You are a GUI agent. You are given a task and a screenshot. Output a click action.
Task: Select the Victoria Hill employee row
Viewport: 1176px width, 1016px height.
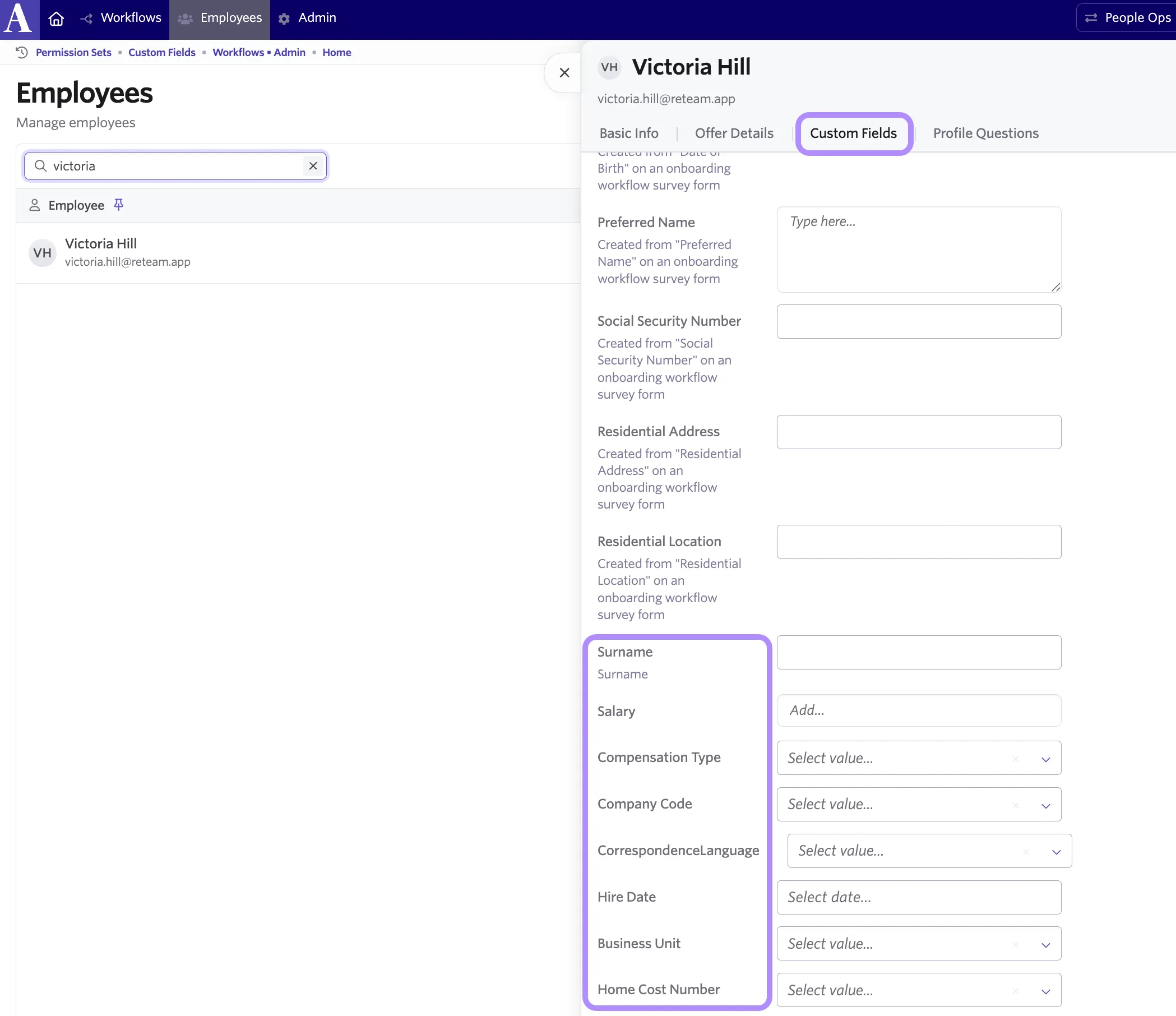298,252
